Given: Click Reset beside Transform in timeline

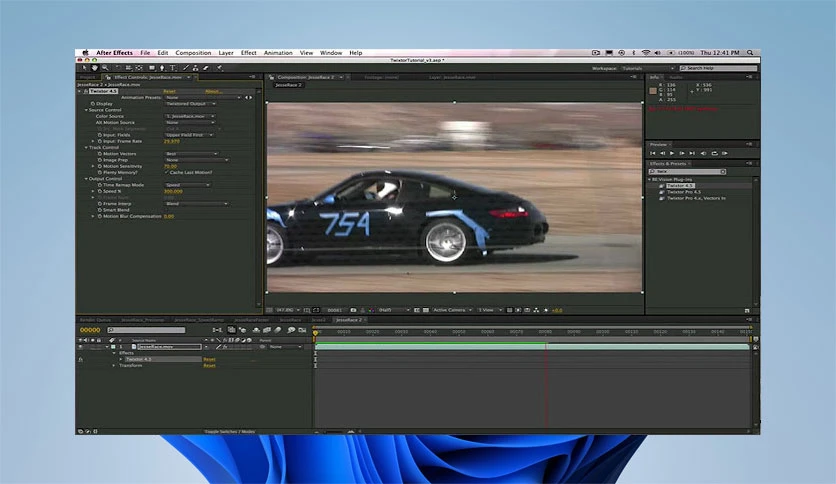Looking at the screenshot, I should coord(209,366).
